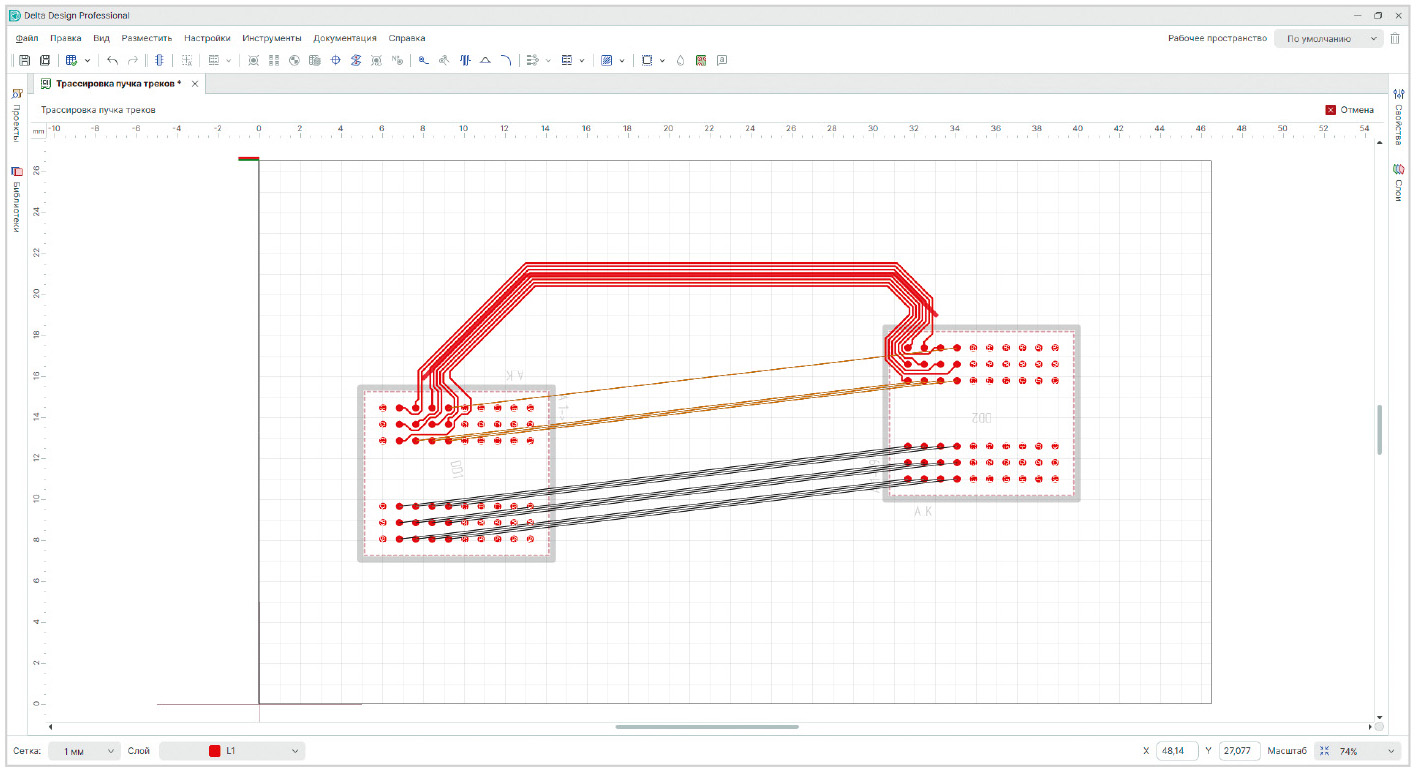Click the Save icon in the toolbar
1418x775 pixels.
[25, 61]
